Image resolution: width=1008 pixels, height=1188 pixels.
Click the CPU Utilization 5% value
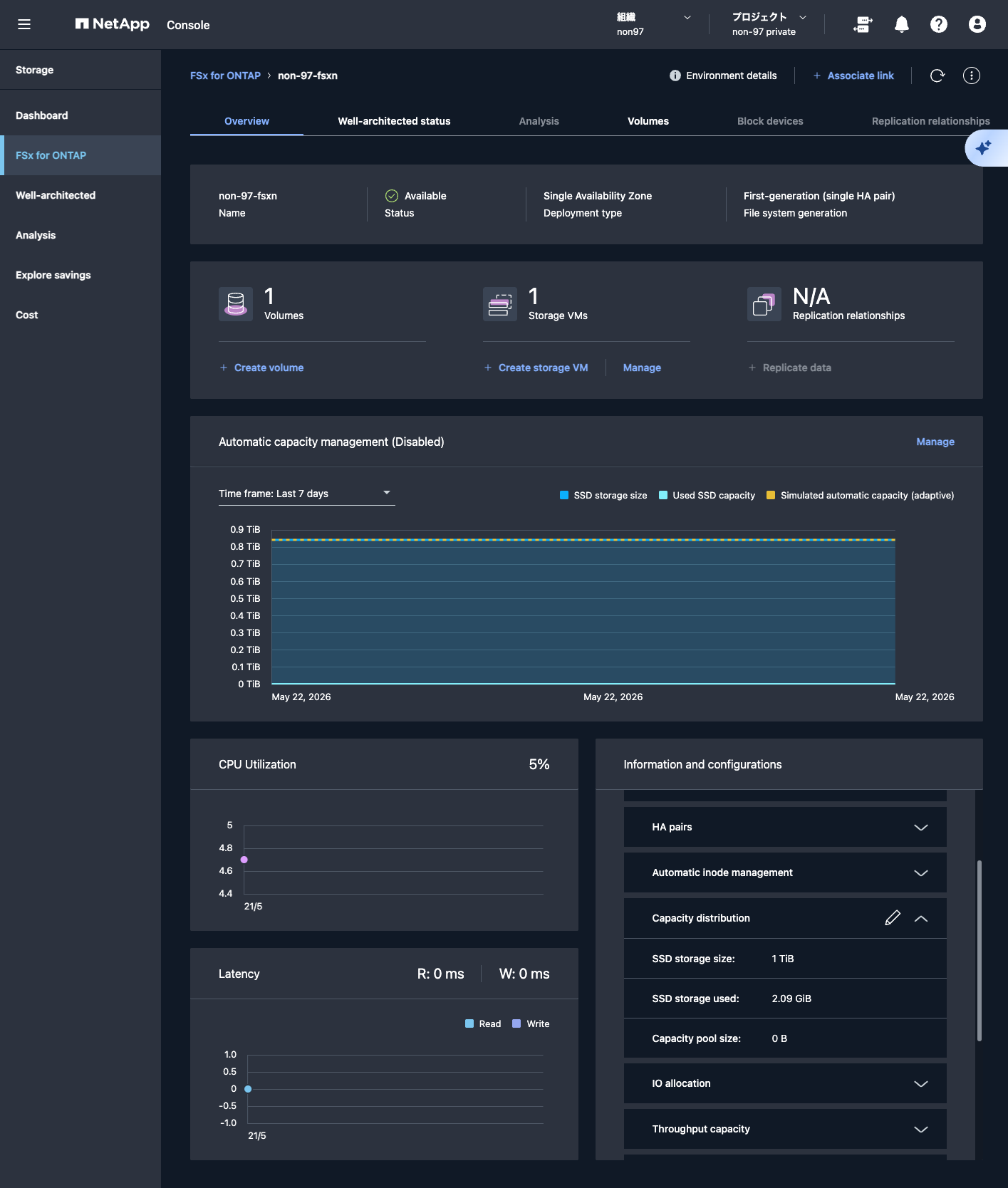coord(539,764)
